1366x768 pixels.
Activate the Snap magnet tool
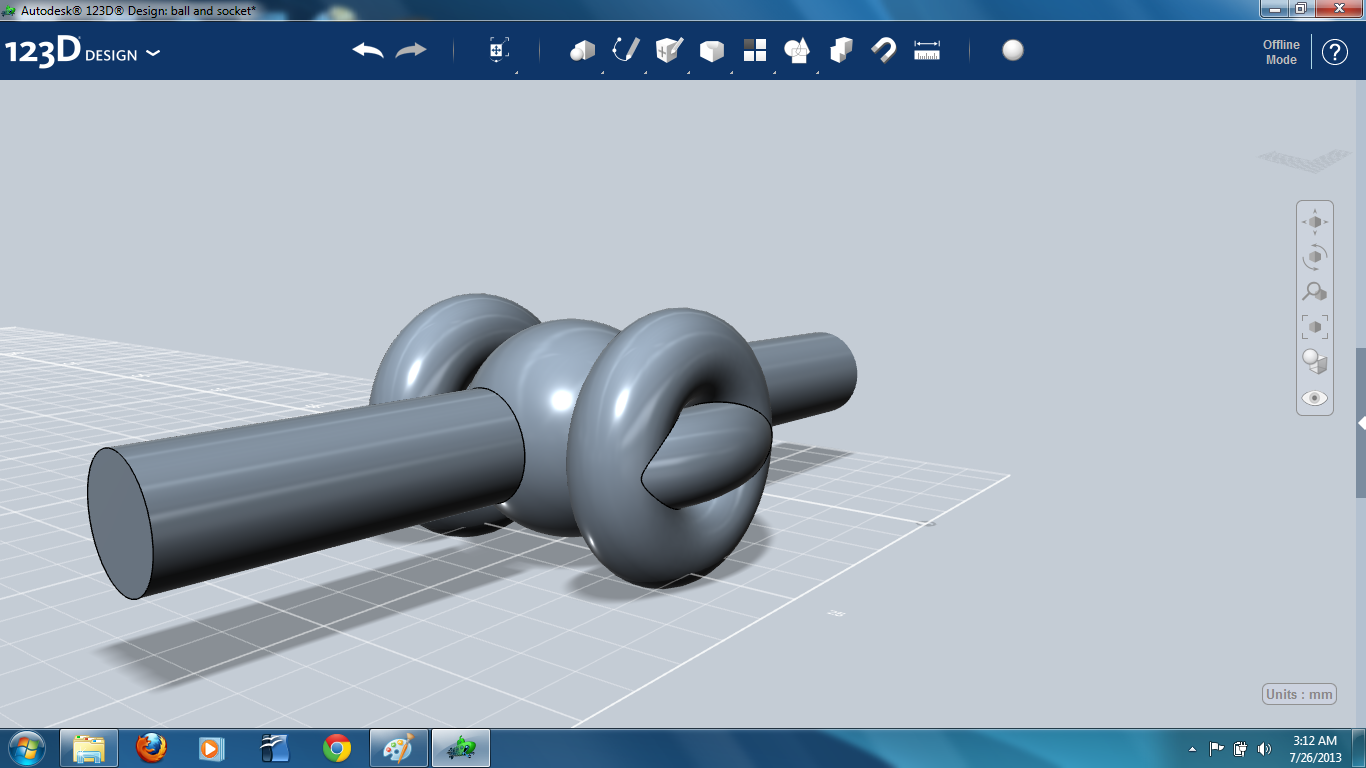click(x=884, y=50)
